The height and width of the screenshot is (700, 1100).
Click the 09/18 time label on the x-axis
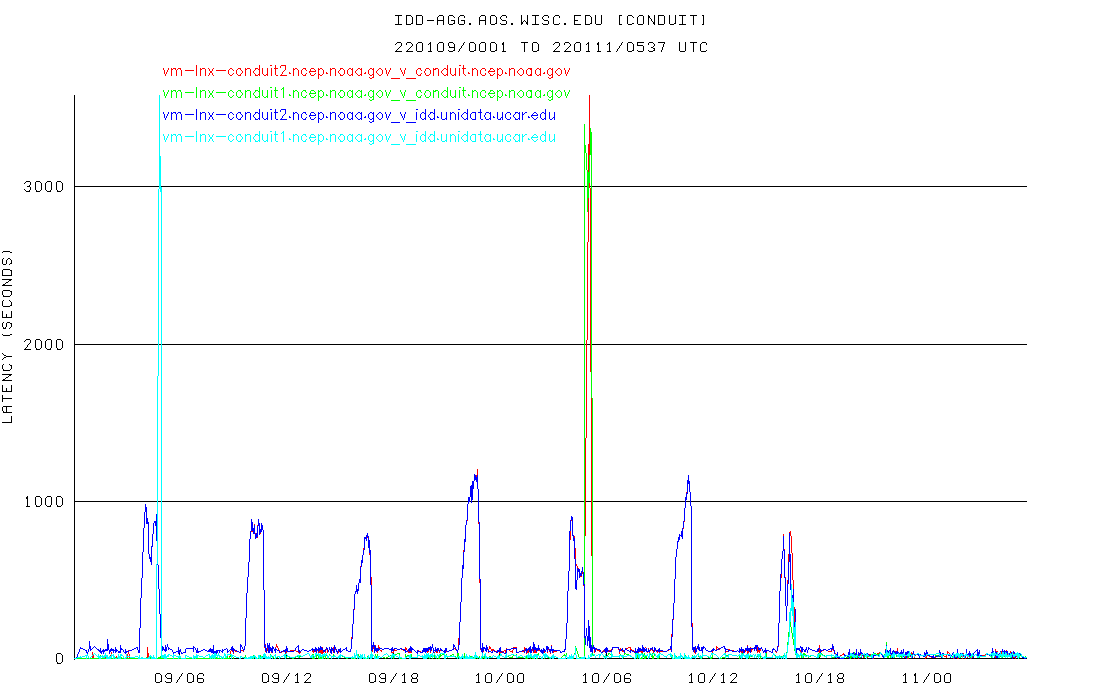pos(393,678)
